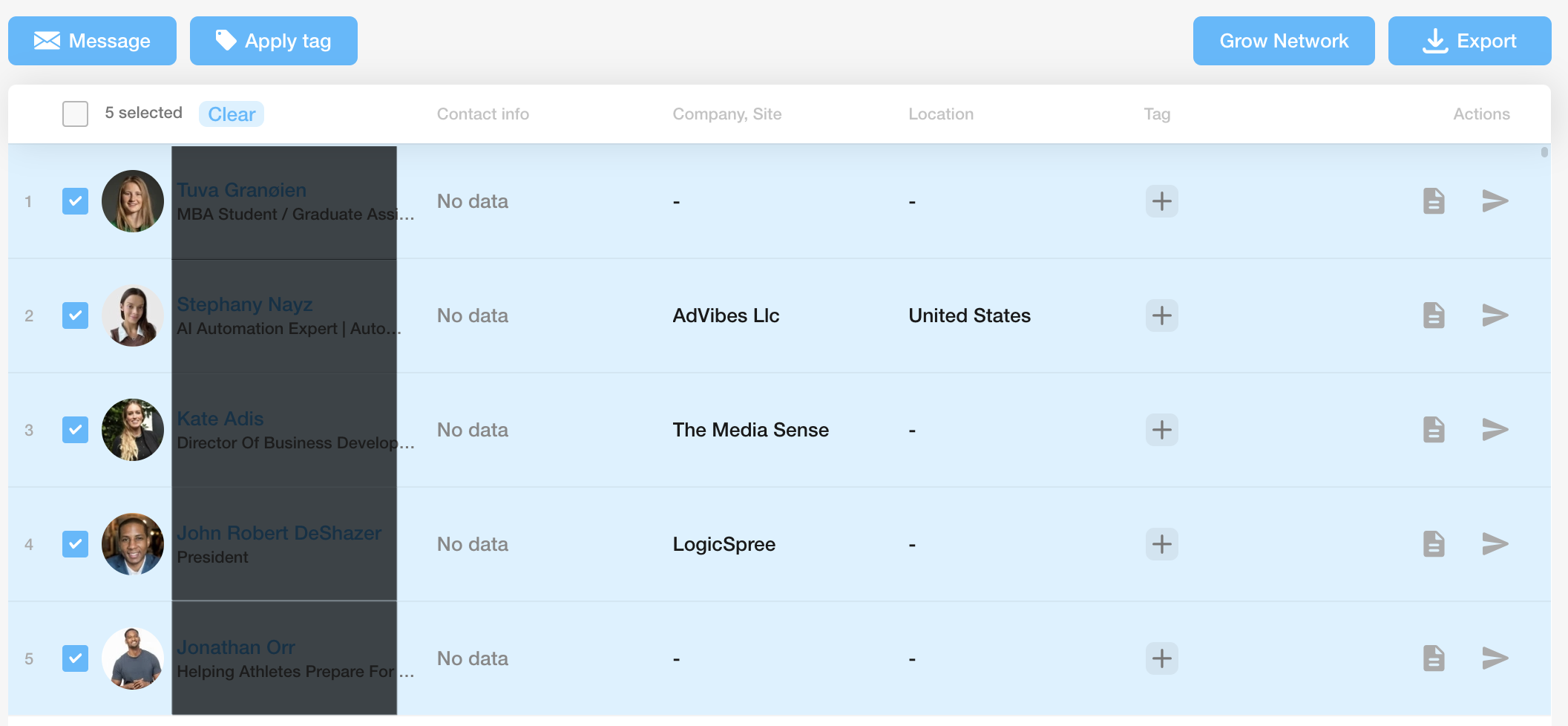Open Jonathan Orr's profile photo
1568x726 pixels.
coord(133,658)
